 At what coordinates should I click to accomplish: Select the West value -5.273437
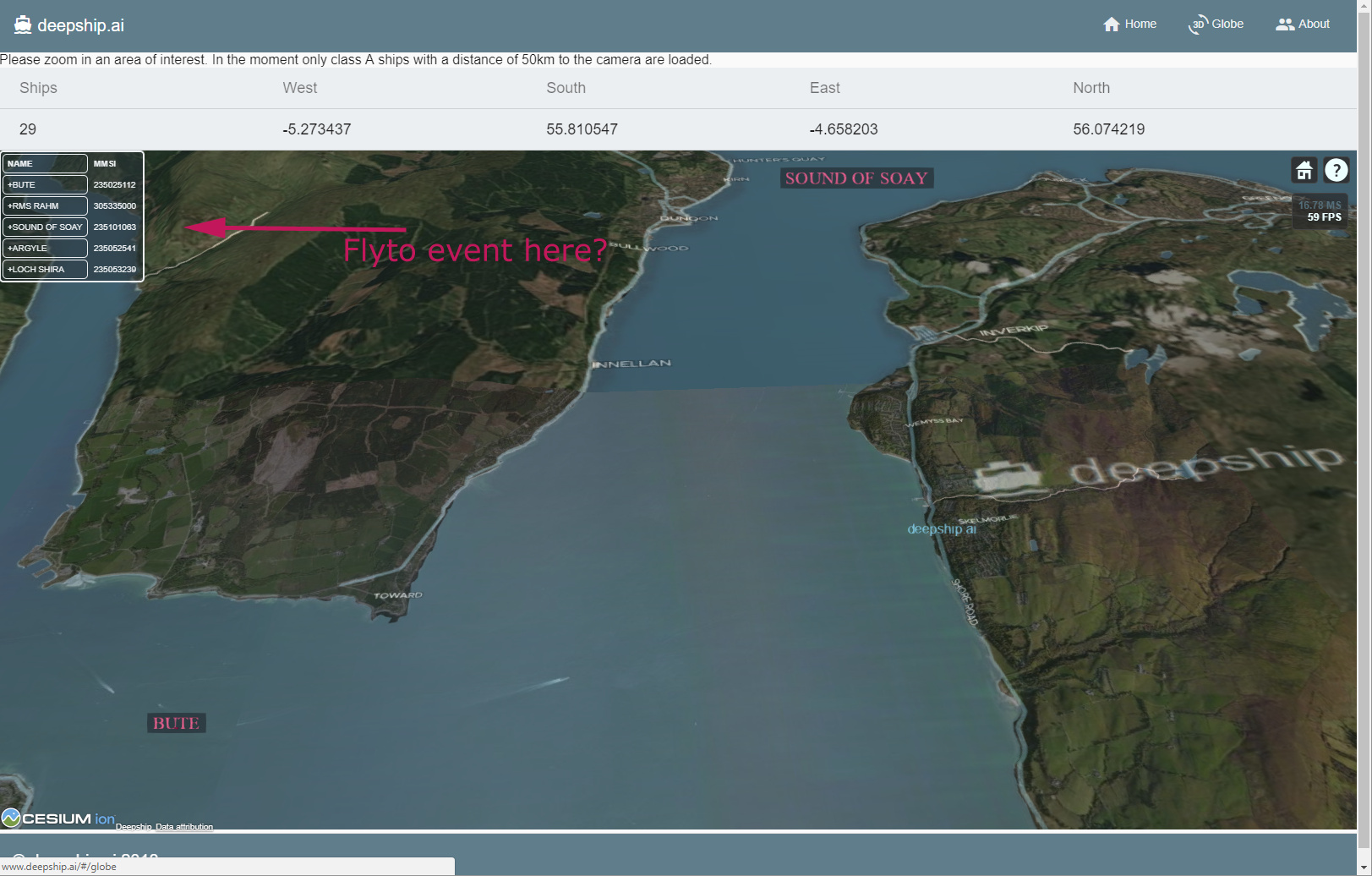click(x=316, y=129)
